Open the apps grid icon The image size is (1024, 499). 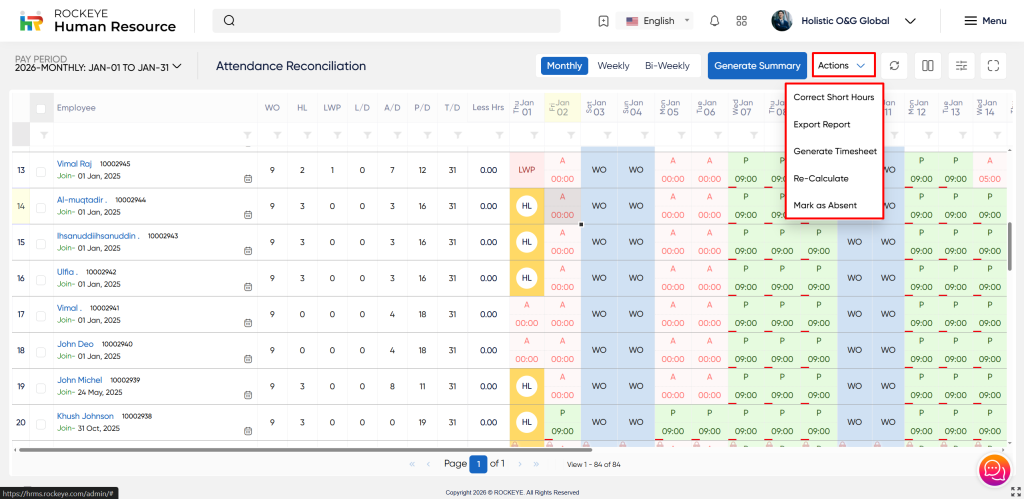(x=741, y=21)
